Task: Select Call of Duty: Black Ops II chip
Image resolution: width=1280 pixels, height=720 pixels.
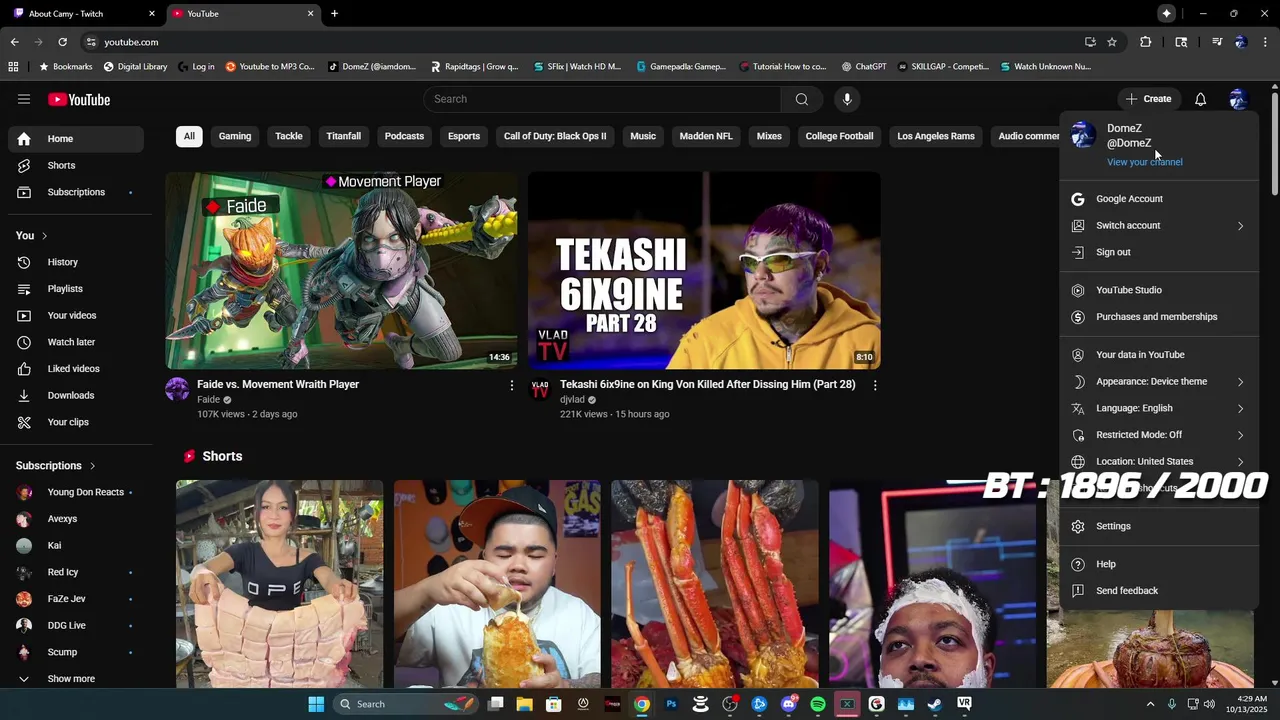Action: [x=555, y=136]
